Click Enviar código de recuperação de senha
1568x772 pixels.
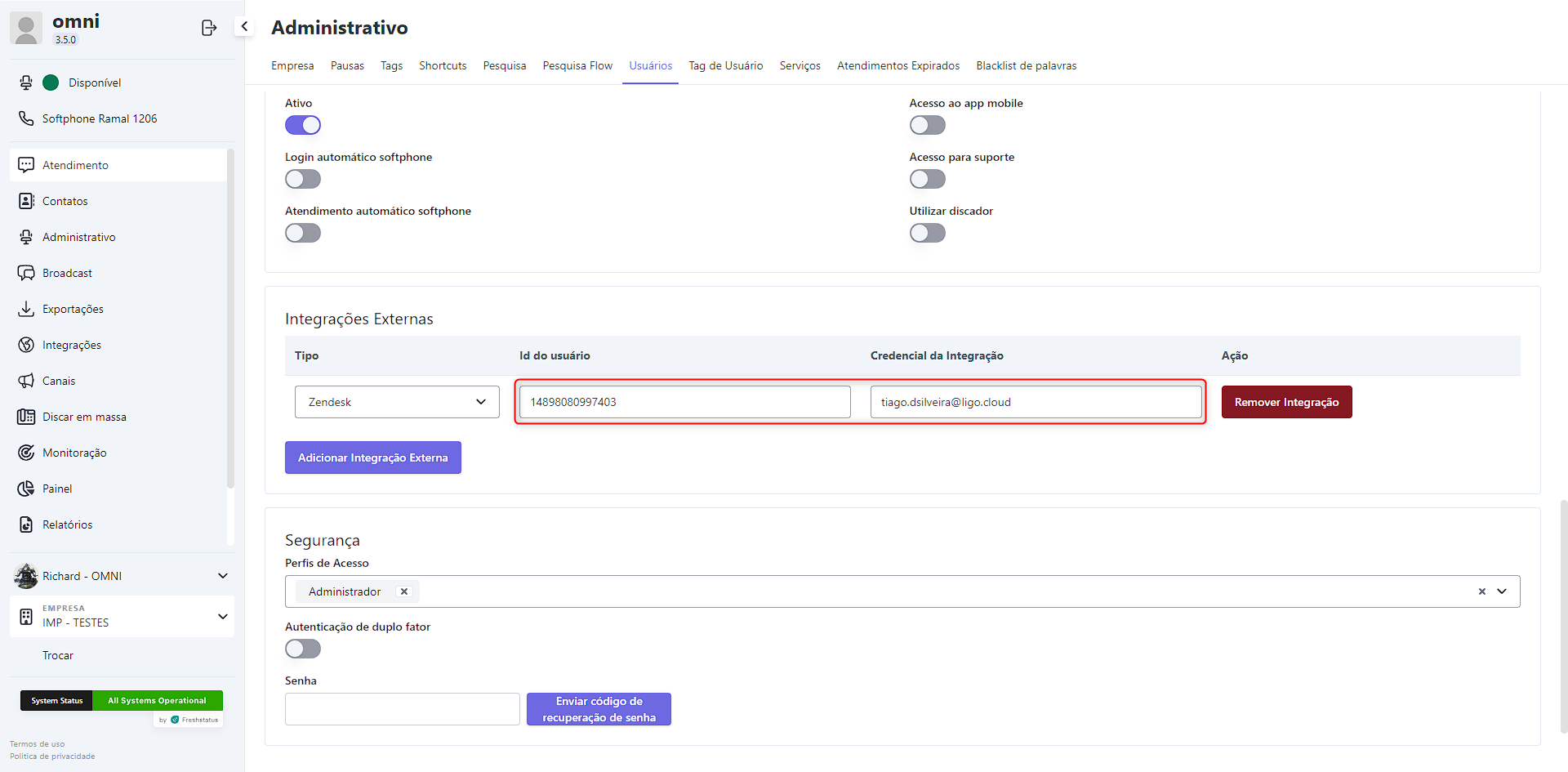(x=599, y=709)
